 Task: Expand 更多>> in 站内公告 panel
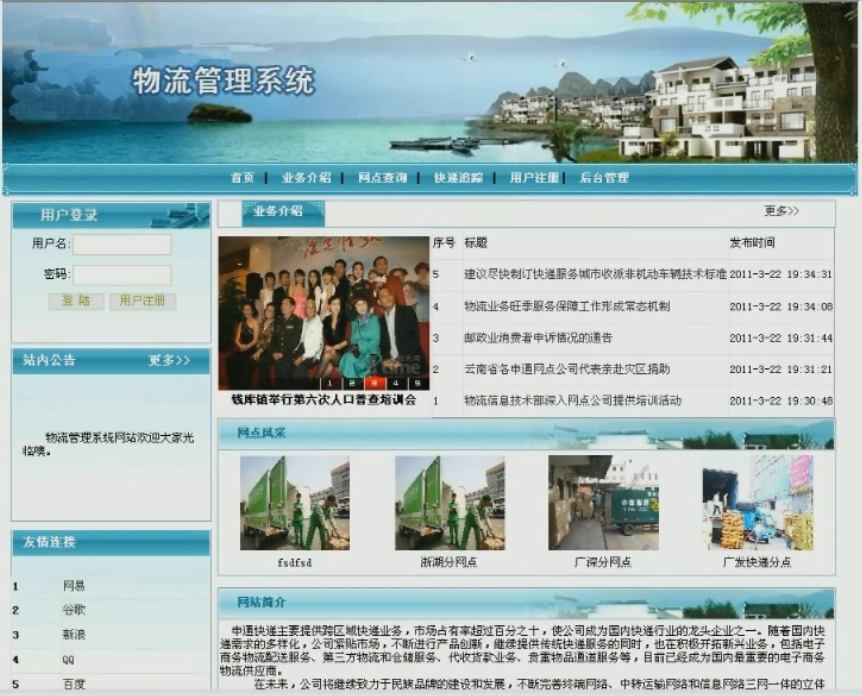(x=169, y=360)
